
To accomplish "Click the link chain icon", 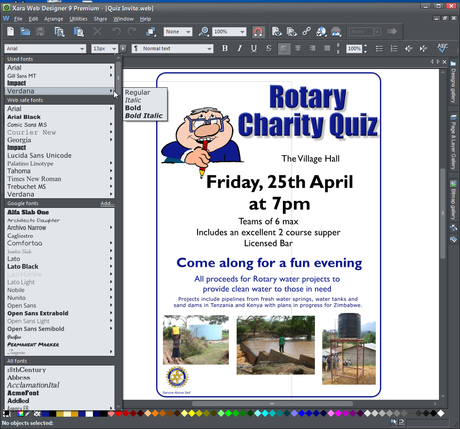I will tap(306, 32).
